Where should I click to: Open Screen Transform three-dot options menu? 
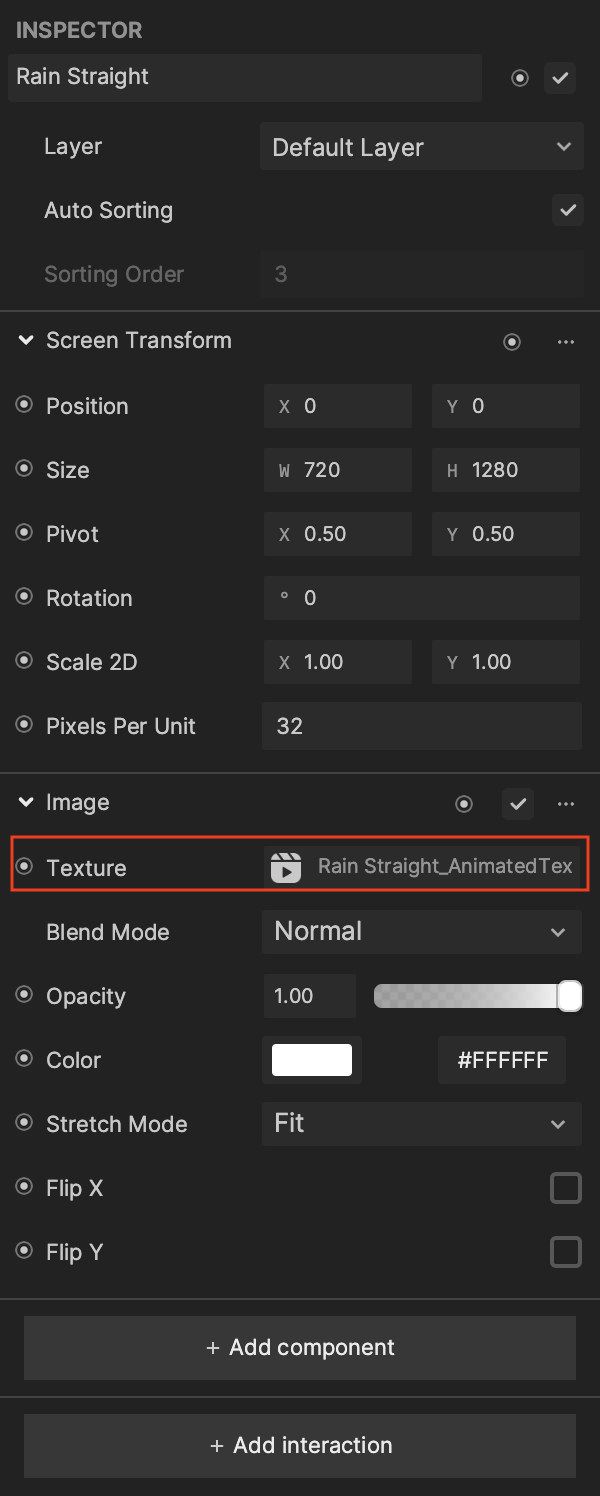566,342
